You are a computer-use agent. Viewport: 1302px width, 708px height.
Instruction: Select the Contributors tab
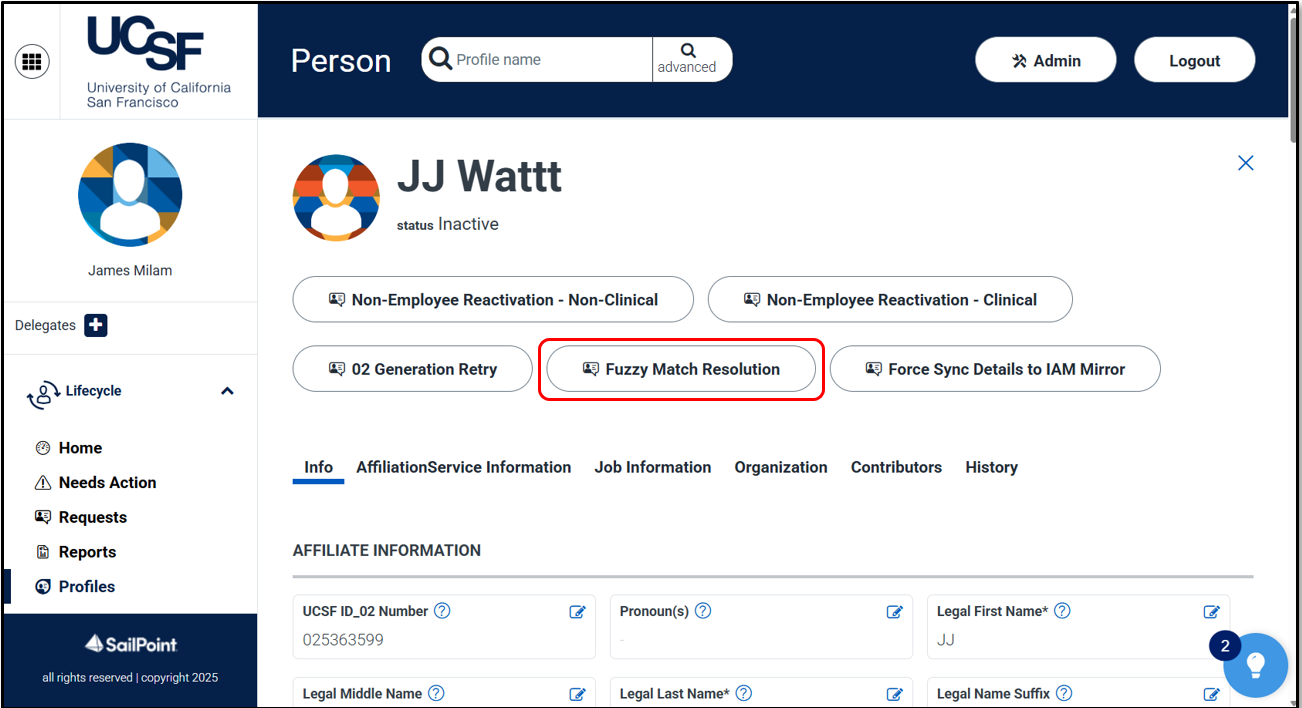[896, 467]
